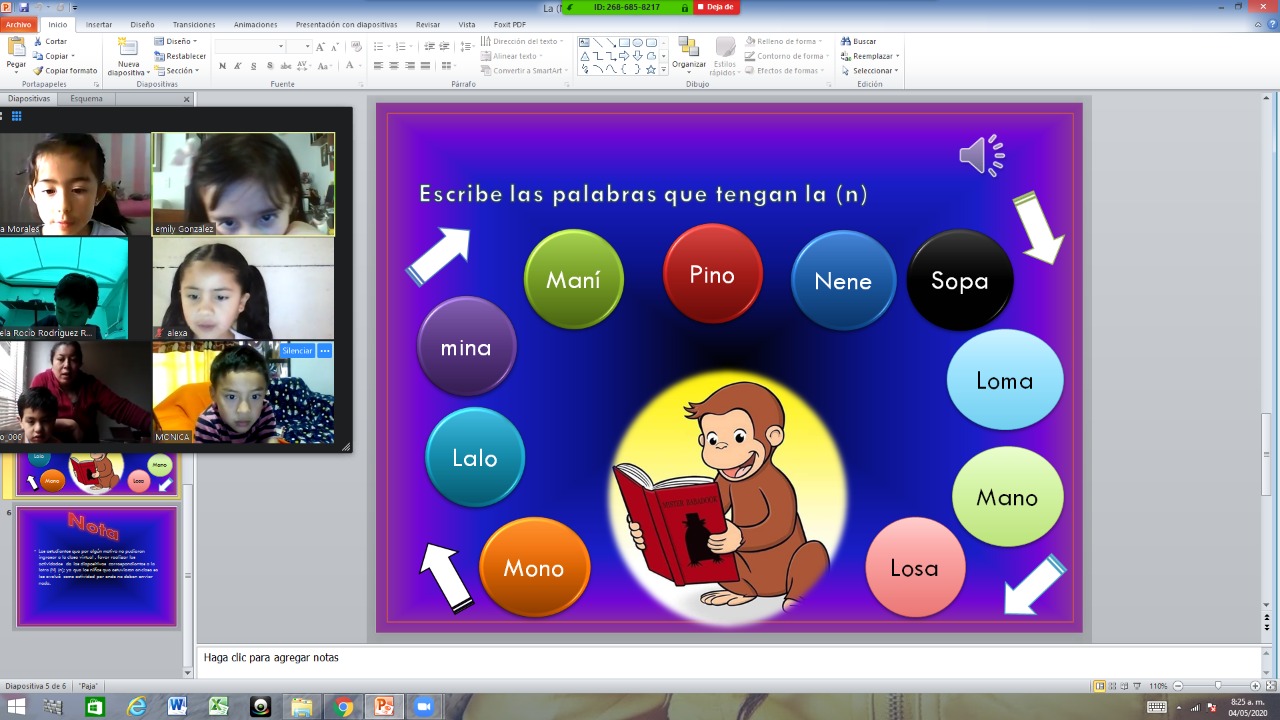Click Buscar find button
The height and width of the screenshot is (720, 1280).
[860, 42]
